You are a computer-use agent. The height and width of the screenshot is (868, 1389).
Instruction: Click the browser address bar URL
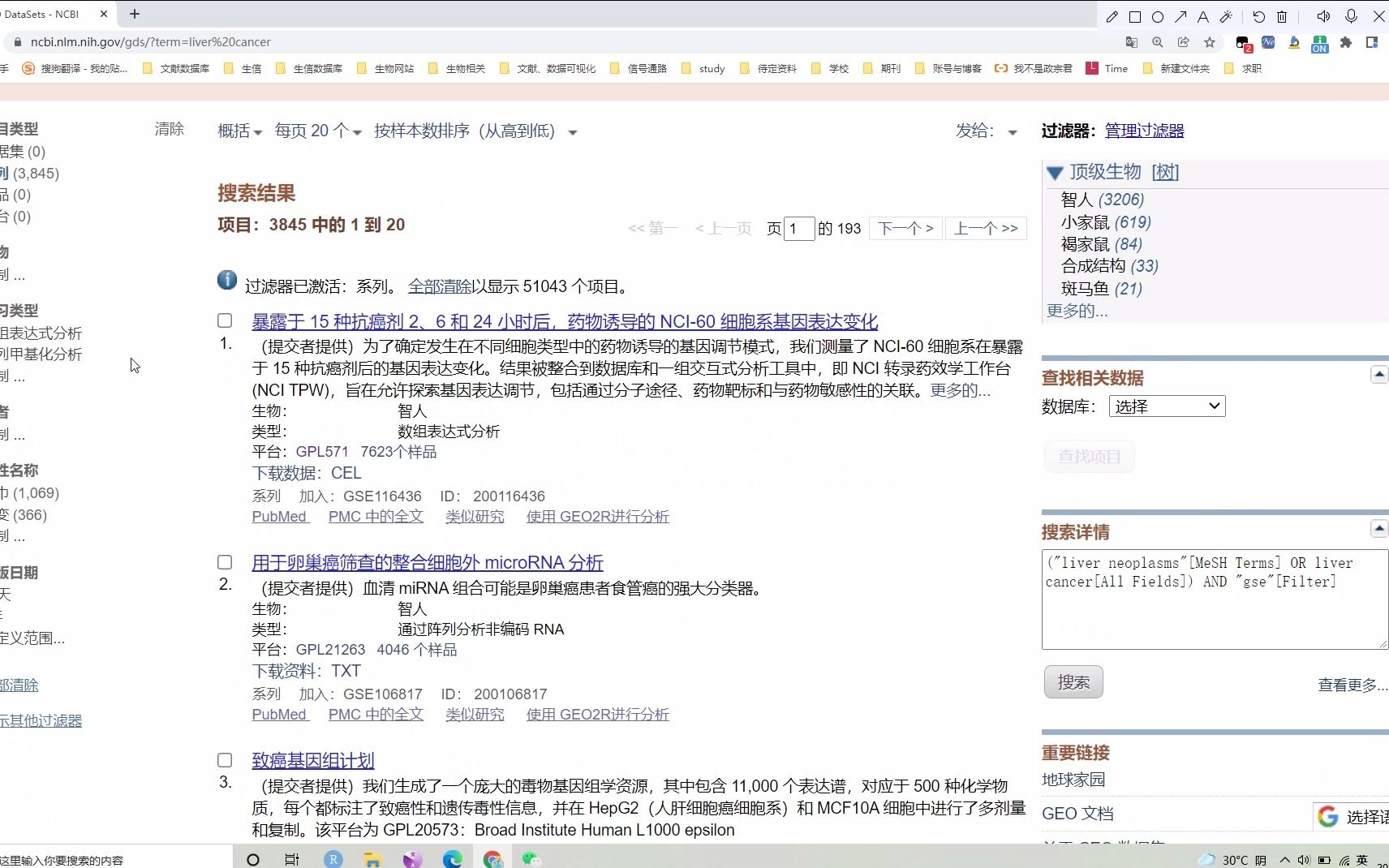[151, 42]
